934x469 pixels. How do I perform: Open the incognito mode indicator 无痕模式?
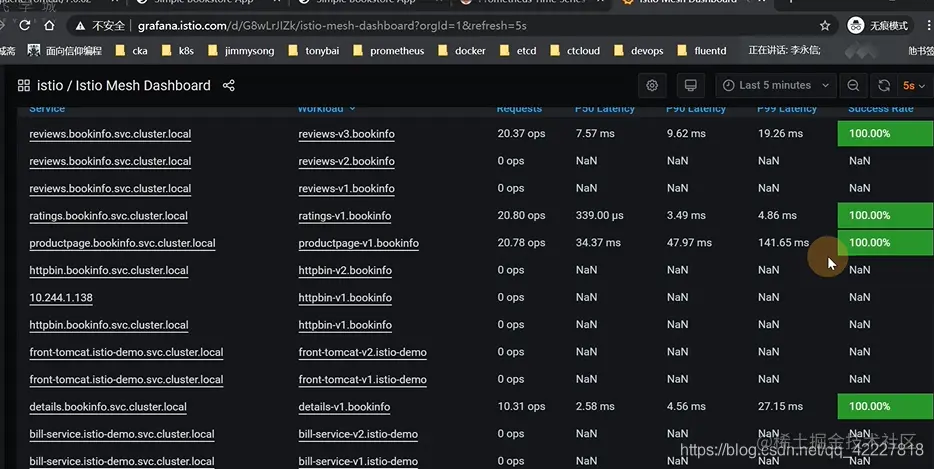pos(879,26)
